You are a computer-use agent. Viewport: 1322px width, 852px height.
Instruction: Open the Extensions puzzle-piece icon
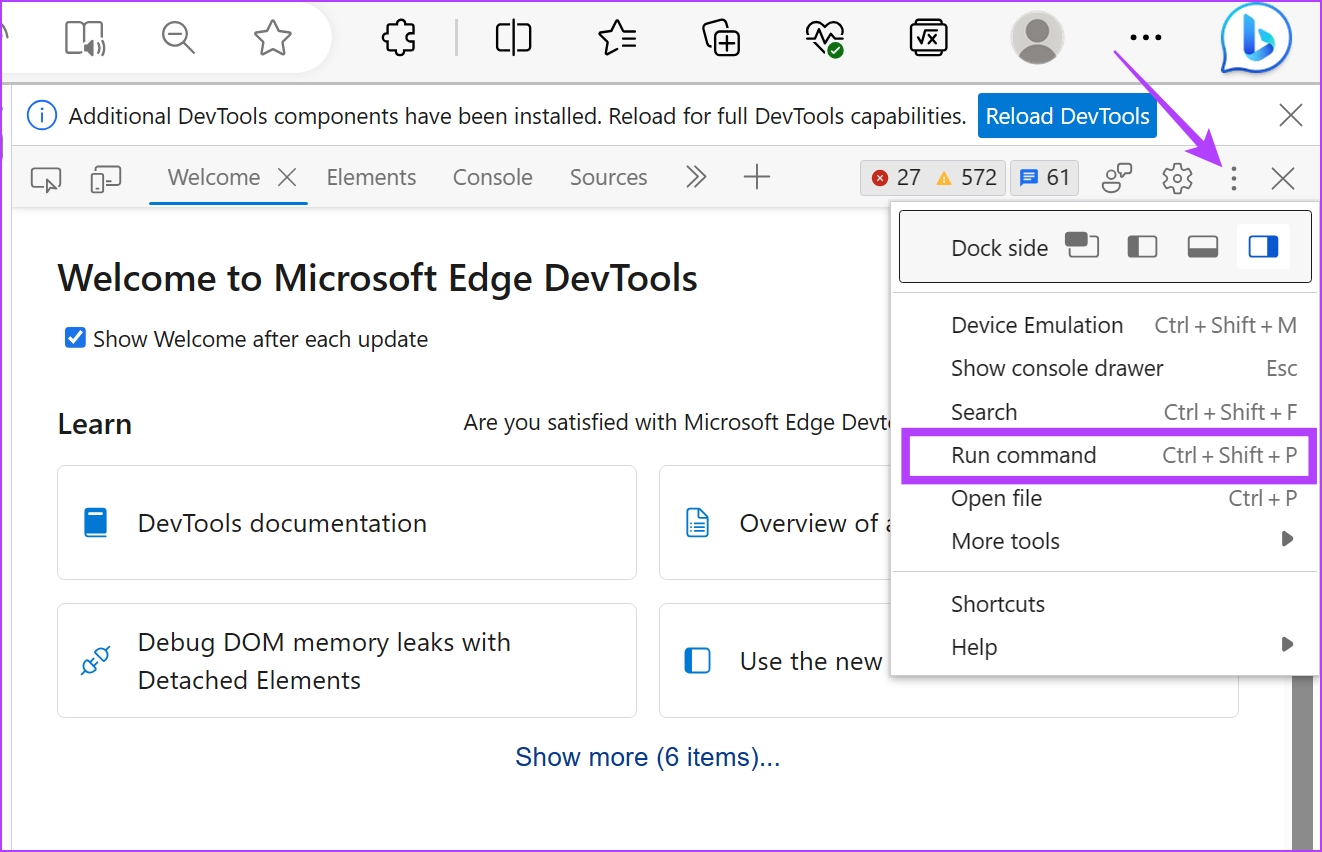(399, 38)
